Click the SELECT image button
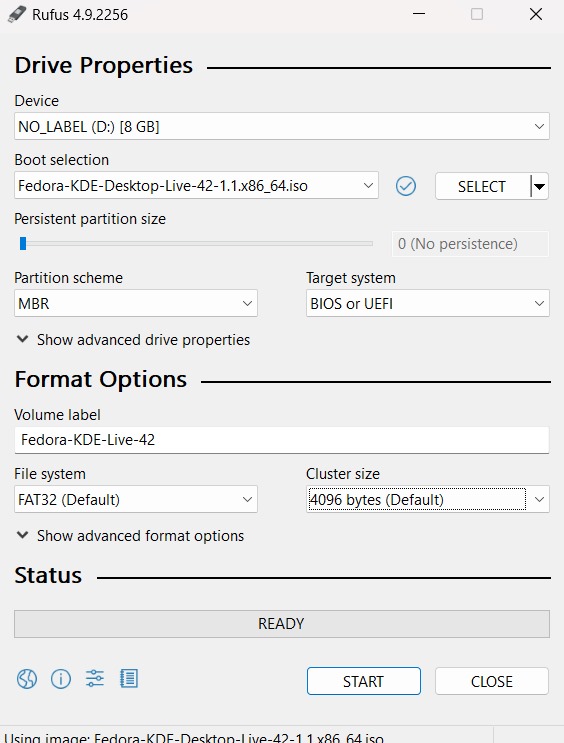The width and height of the screenshot is (564, 743). [482, 186]
